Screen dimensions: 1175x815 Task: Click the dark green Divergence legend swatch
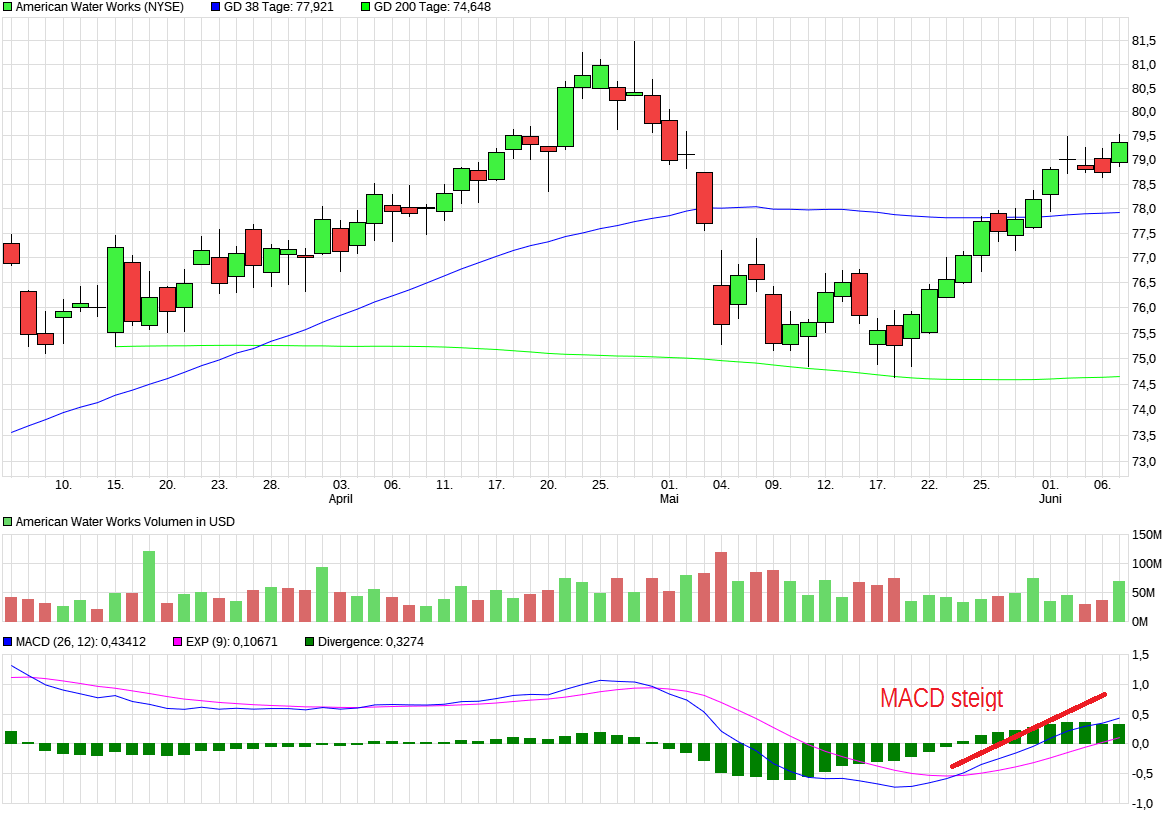(310, 642)
